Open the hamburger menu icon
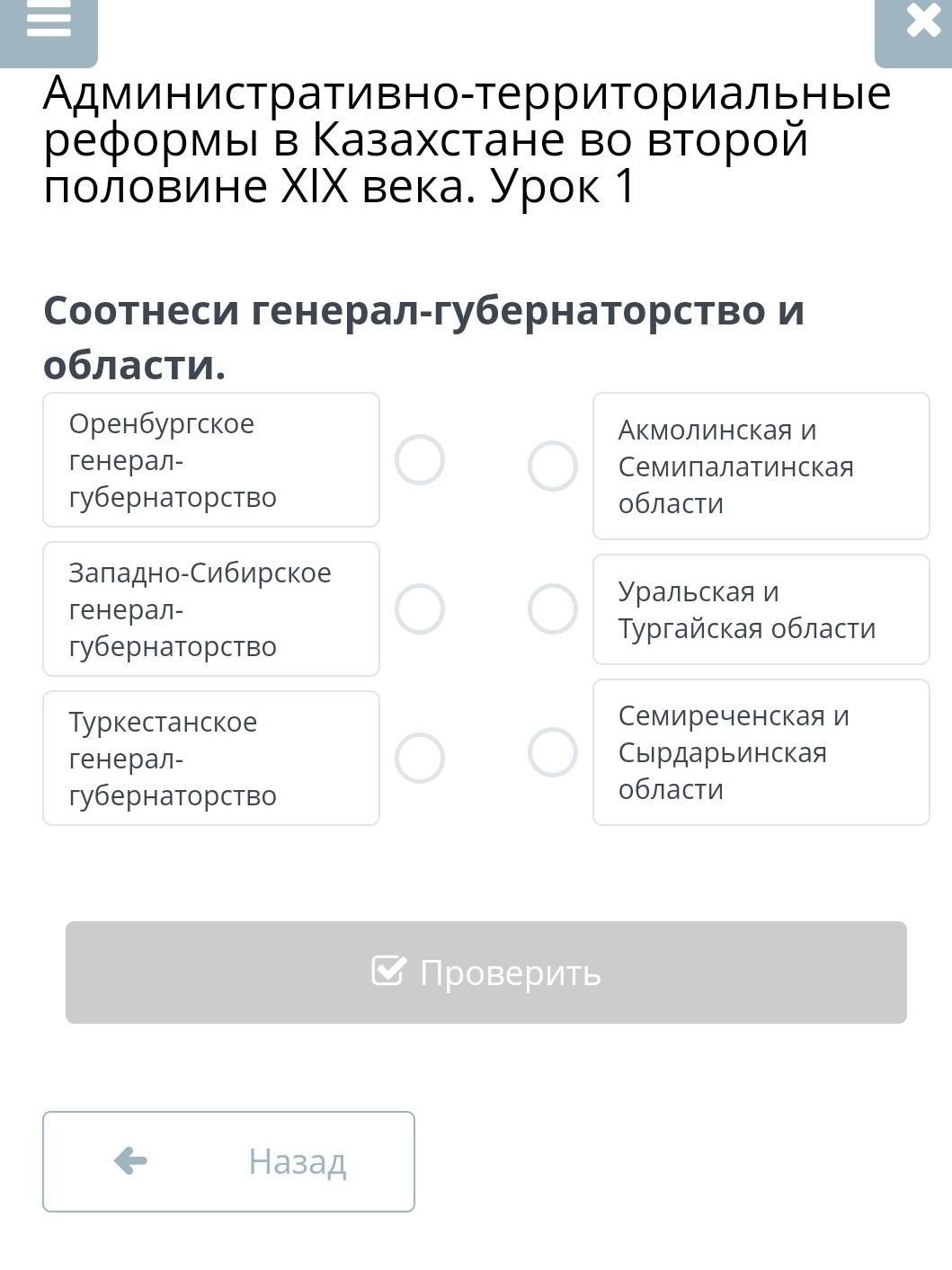The height and width of the screenshot is (1270, 952). tap(49, 22)
